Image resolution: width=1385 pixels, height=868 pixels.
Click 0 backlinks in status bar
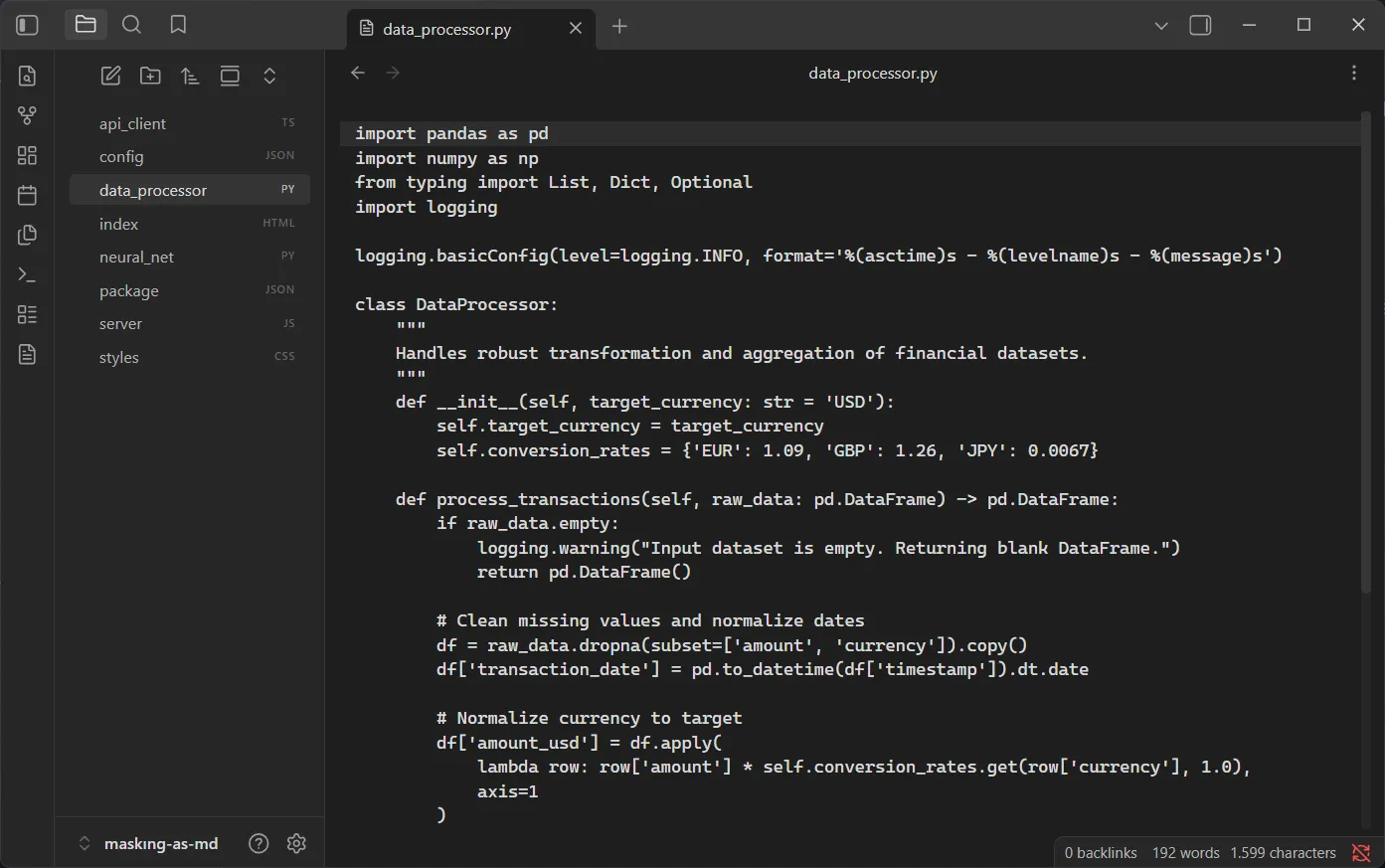1101,853
